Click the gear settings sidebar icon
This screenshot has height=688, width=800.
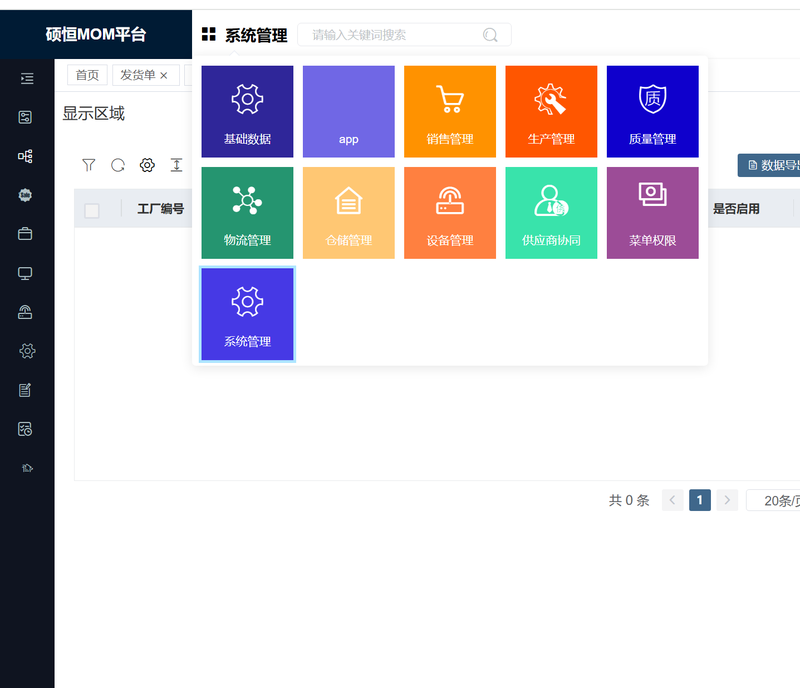pyautogui.click(x=27, y=351)
